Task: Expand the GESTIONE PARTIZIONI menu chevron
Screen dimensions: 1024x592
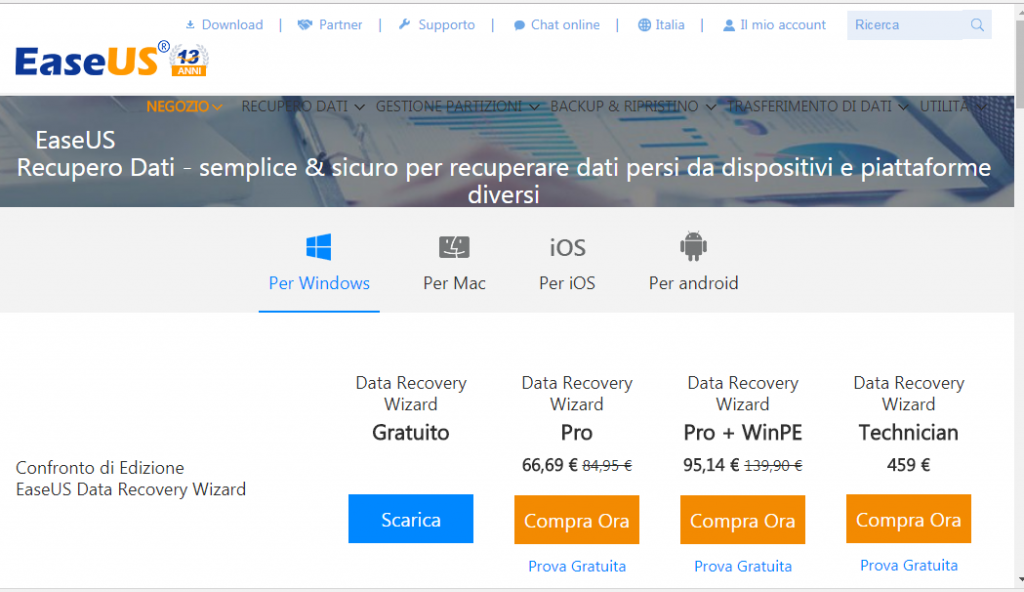Action: (x=534, y=107)
